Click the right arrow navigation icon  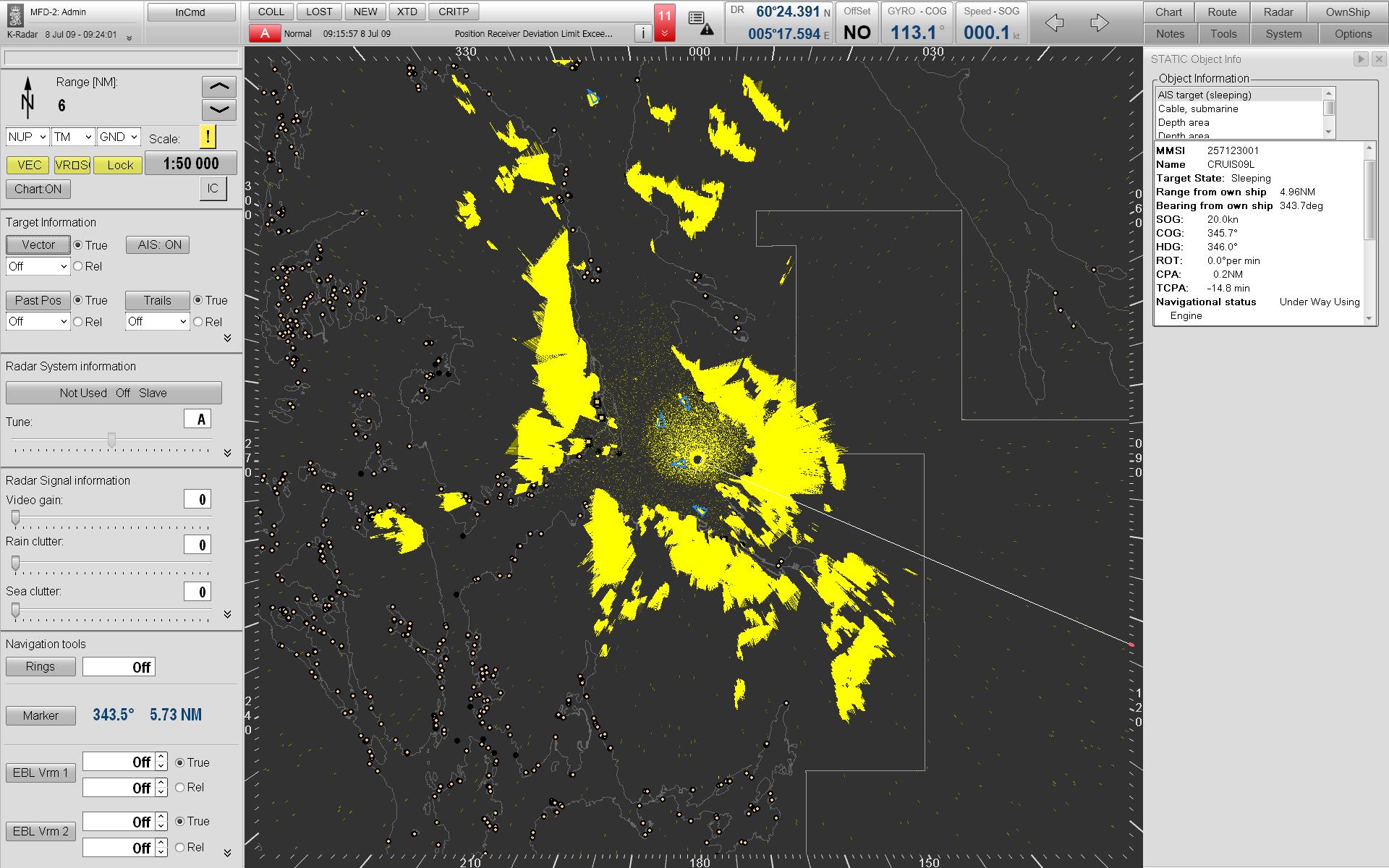click(x=1099, y=23)
